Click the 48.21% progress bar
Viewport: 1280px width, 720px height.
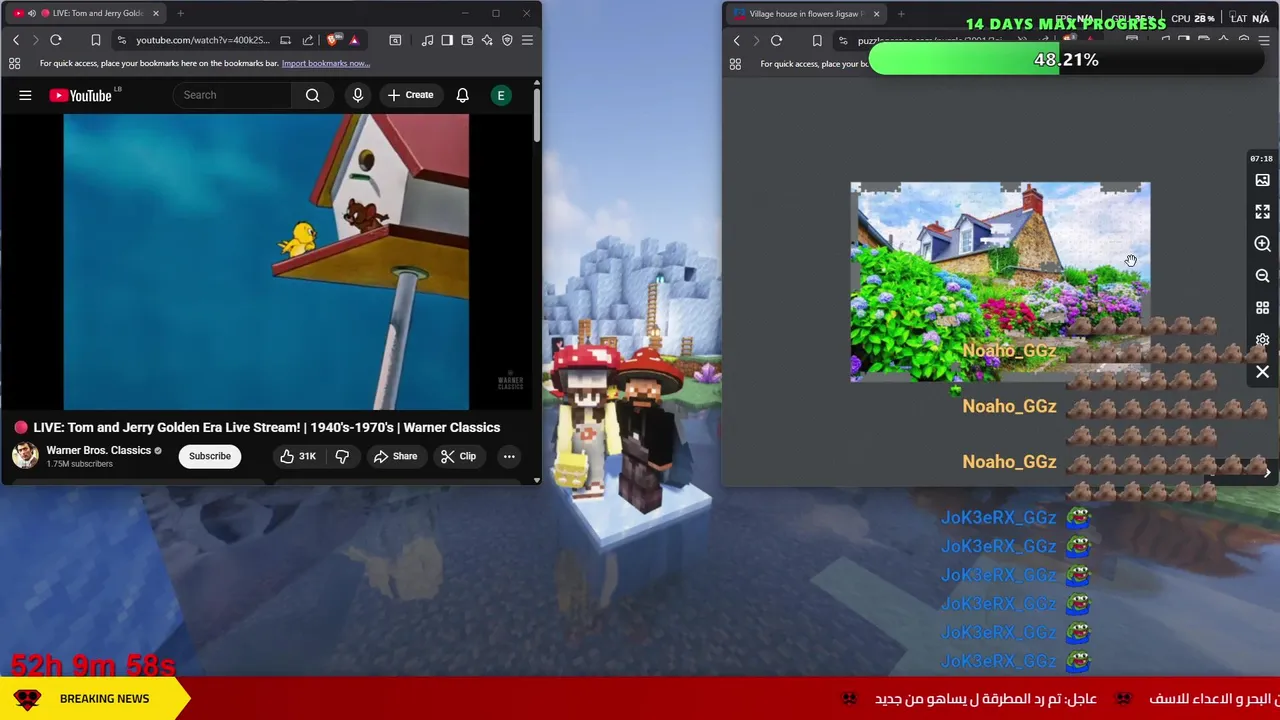(1066, 60)
